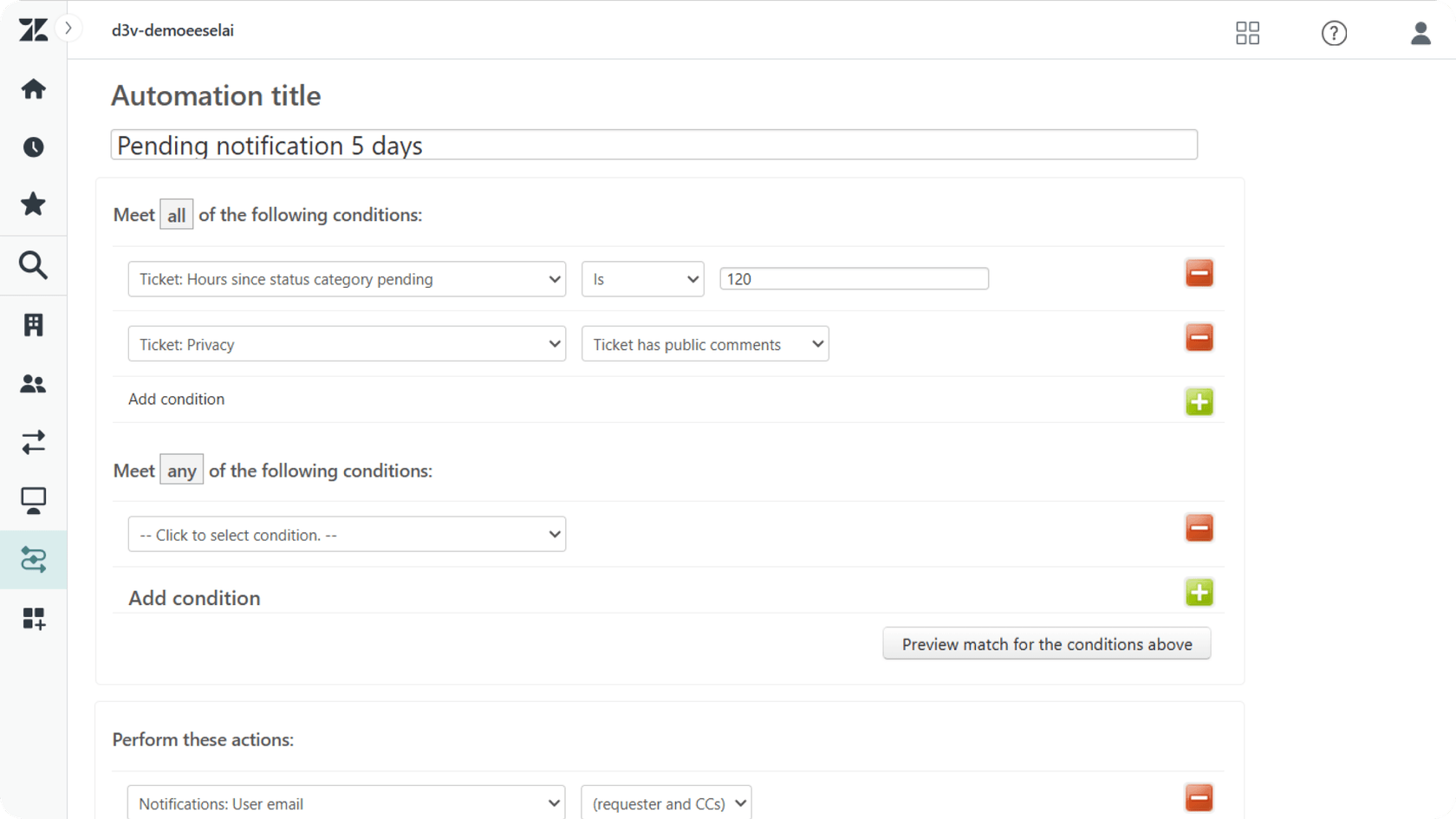This screenshot has height=819, width=1456.
Task: Open the help question mark icon
Action: (x=1334, y=33)
